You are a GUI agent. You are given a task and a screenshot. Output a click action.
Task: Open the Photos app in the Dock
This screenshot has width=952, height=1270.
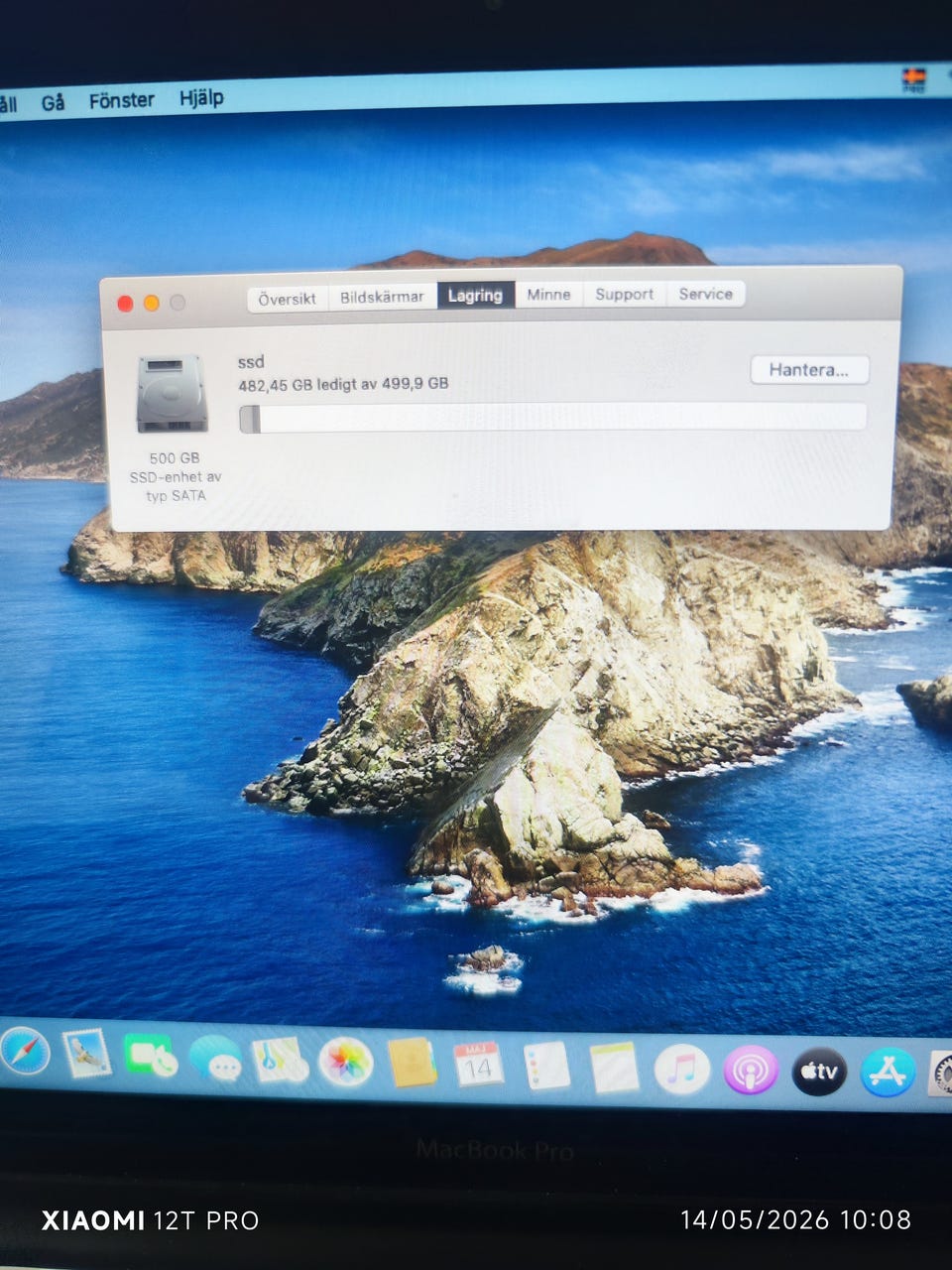point(345,1063)
